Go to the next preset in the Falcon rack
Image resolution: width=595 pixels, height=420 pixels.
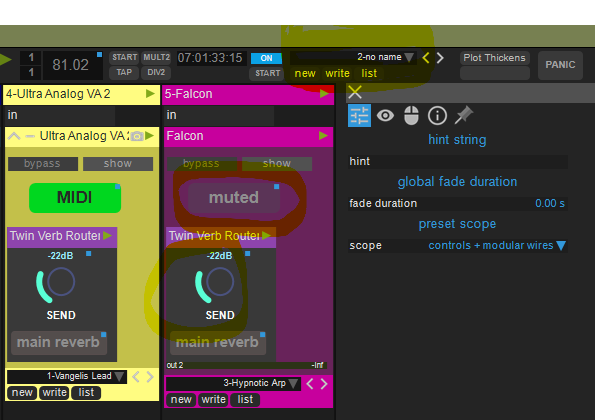click(x=324, y=384)
